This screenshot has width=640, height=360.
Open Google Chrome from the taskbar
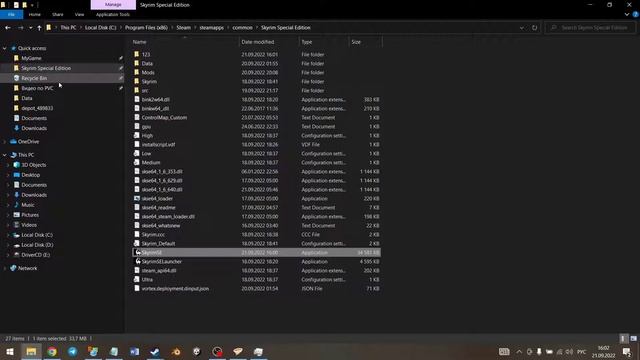(52, 351)
